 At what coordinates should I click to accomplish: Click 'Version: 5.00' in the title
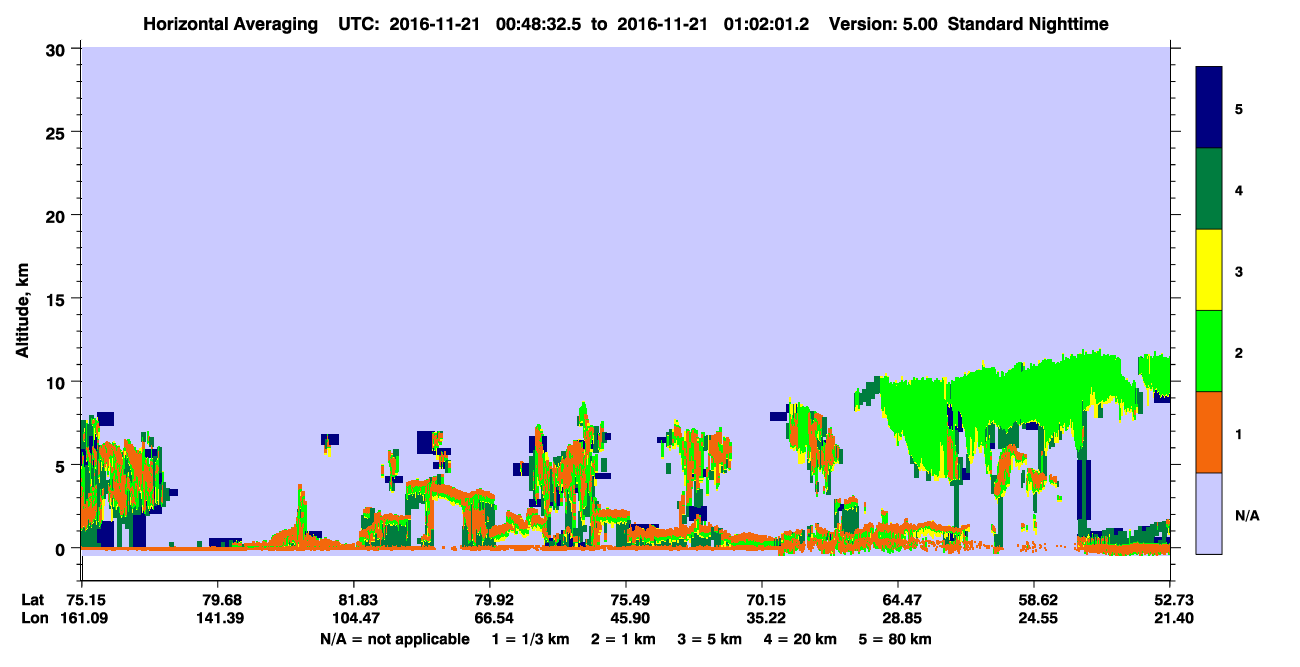coord(883,24)
